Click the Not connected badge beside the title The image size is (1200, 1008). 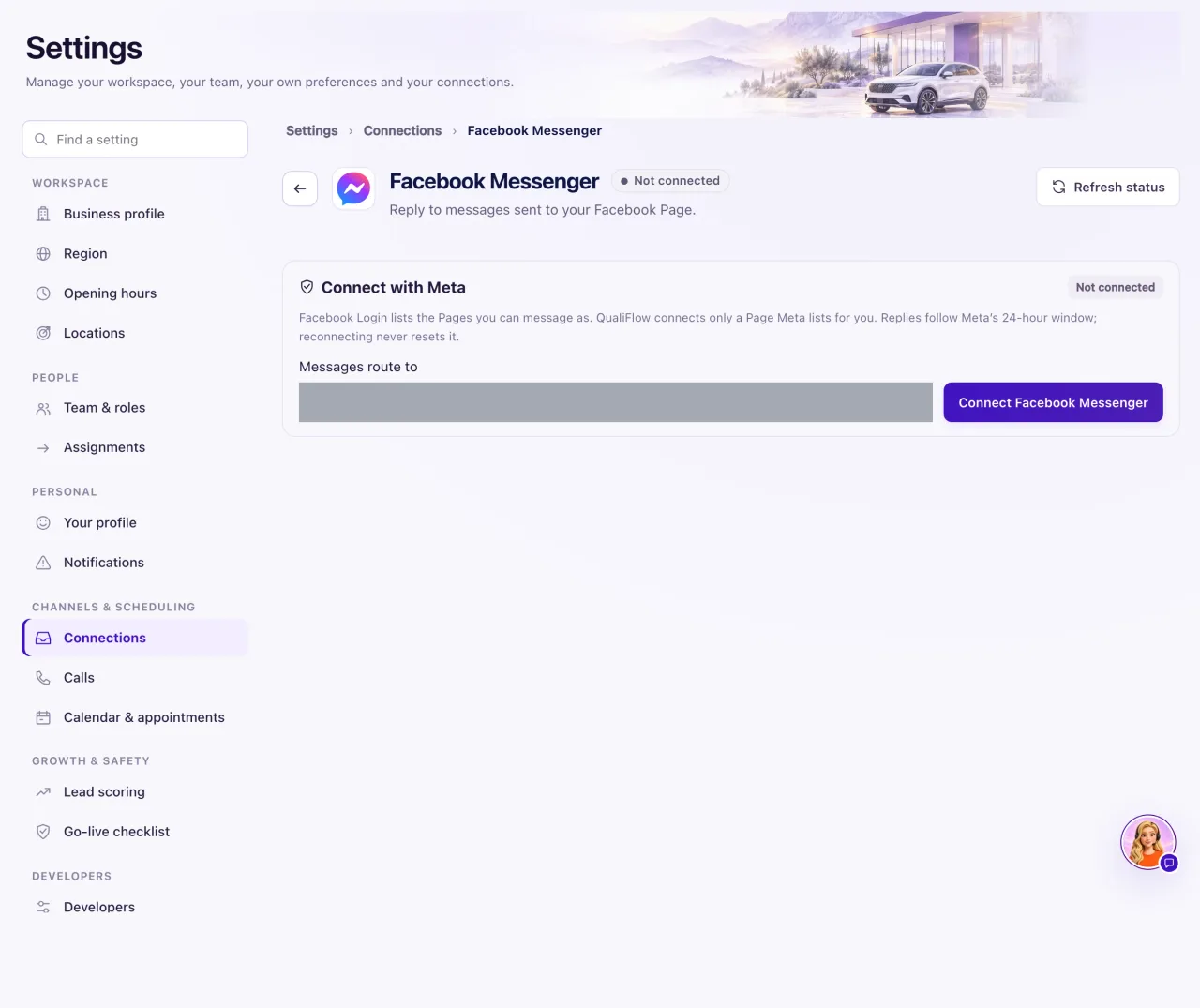(x=670, y=181)
